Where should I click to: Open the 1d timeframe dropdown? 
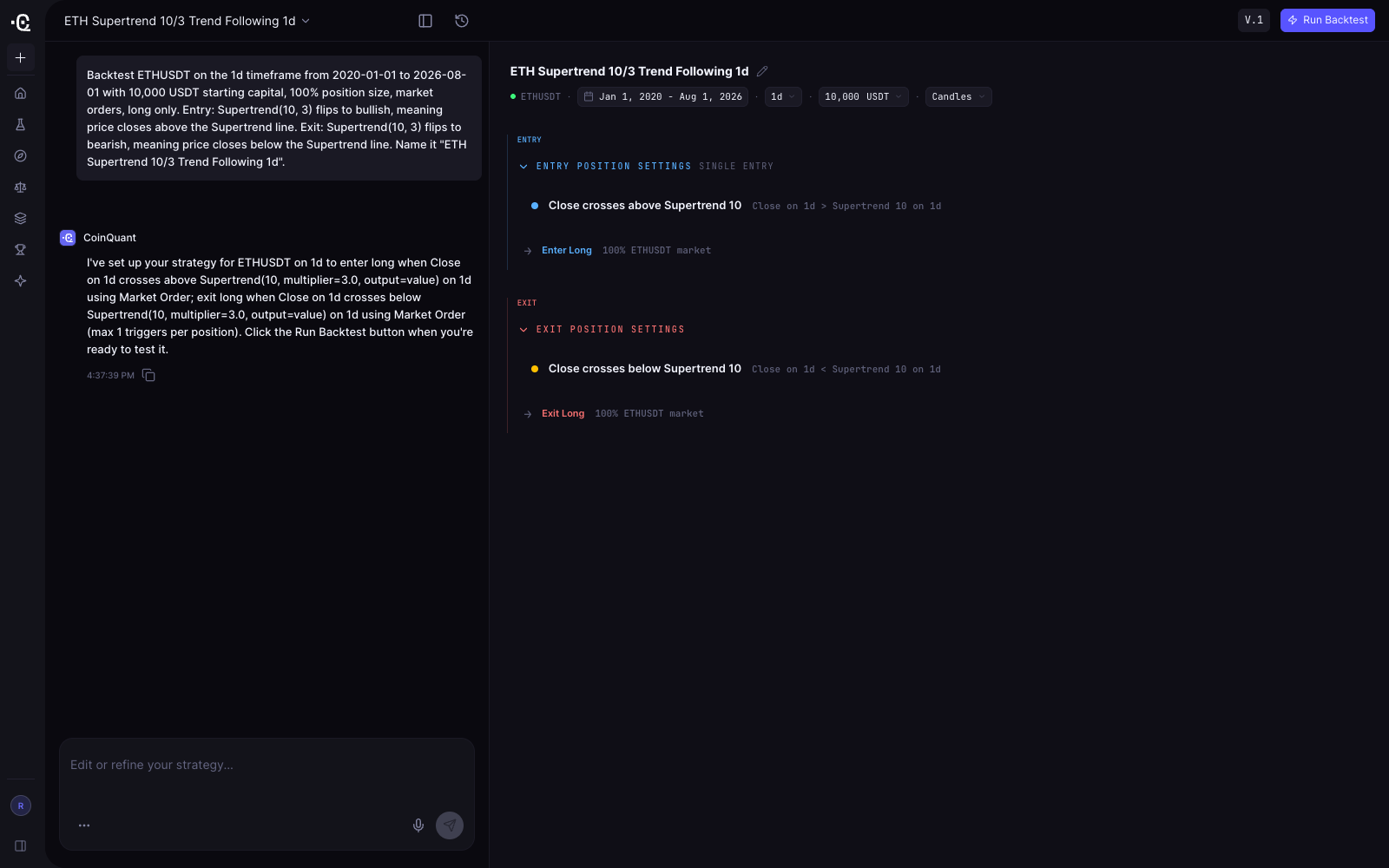[783, 97]
